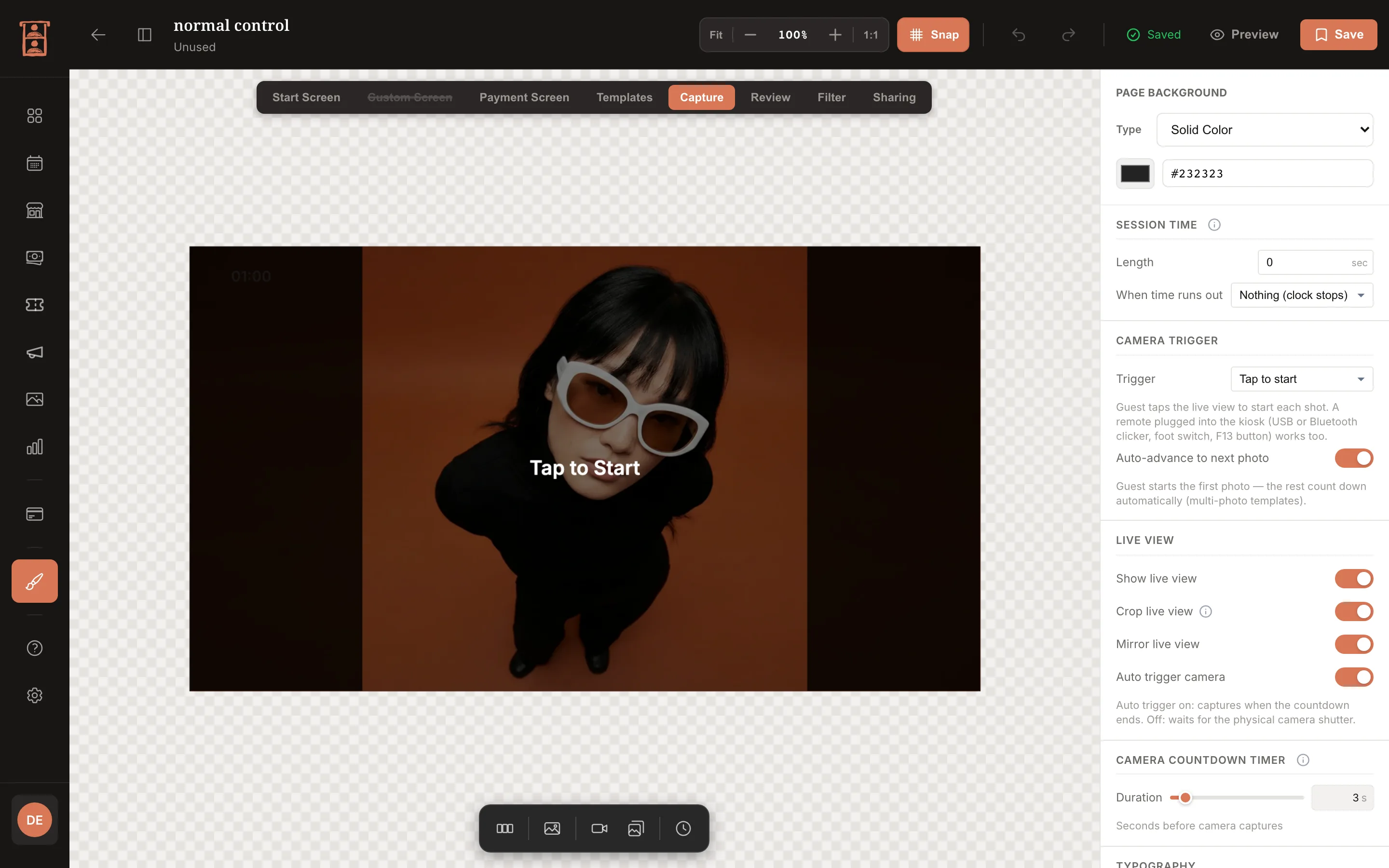Click the video camera icon in bottom toolbar
The image size is (1389, 868).
point(599,828)
